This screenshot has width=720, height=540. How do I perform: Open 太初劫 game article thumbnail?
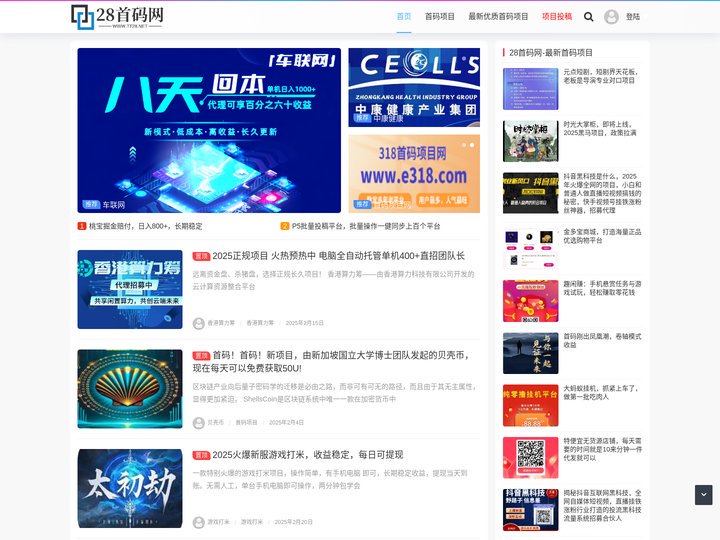tap(130, 489)
